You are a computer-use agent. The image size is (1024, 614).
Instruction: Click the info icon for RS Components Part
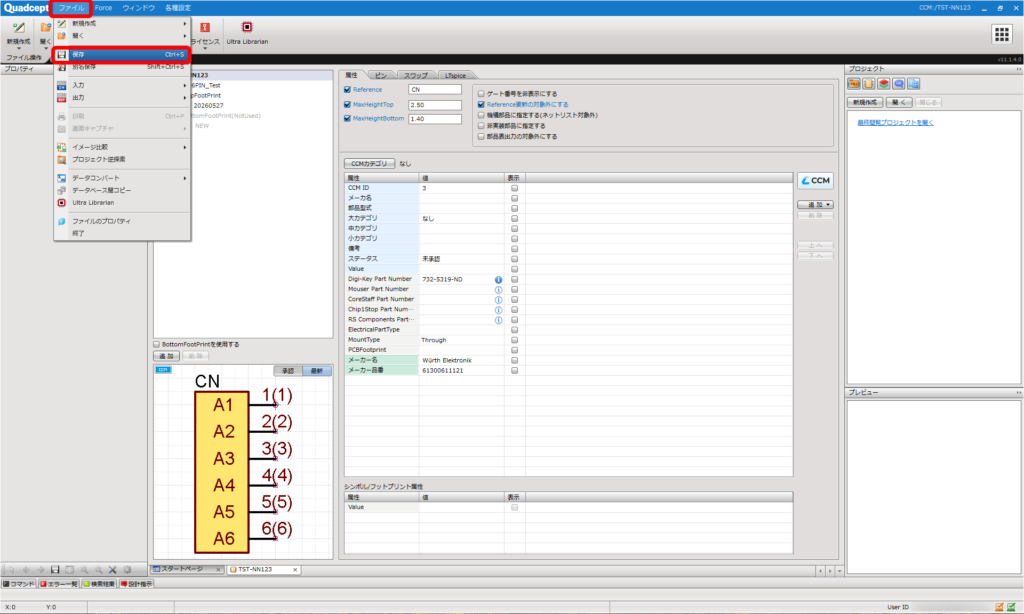click(x=498, y=320)
